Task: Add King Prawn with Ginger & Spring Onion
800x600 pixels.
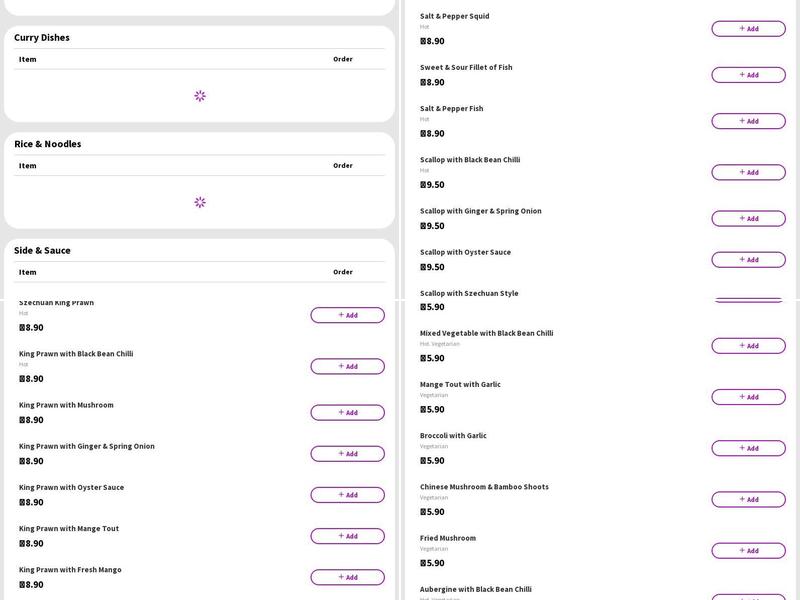Action: click(347, 454)
